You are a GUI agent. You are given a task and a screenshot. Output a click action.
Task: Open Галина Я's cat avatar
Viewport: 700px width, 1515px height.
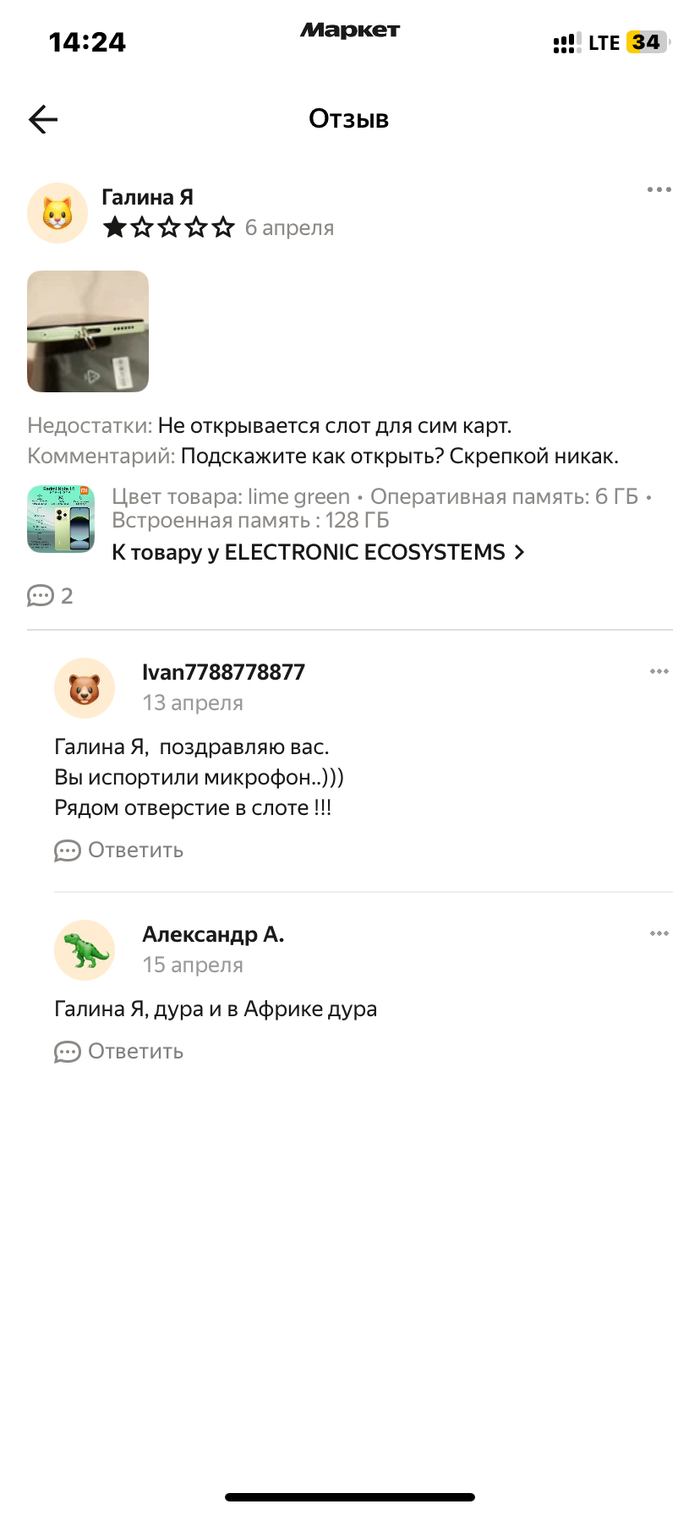coord(57,213)
